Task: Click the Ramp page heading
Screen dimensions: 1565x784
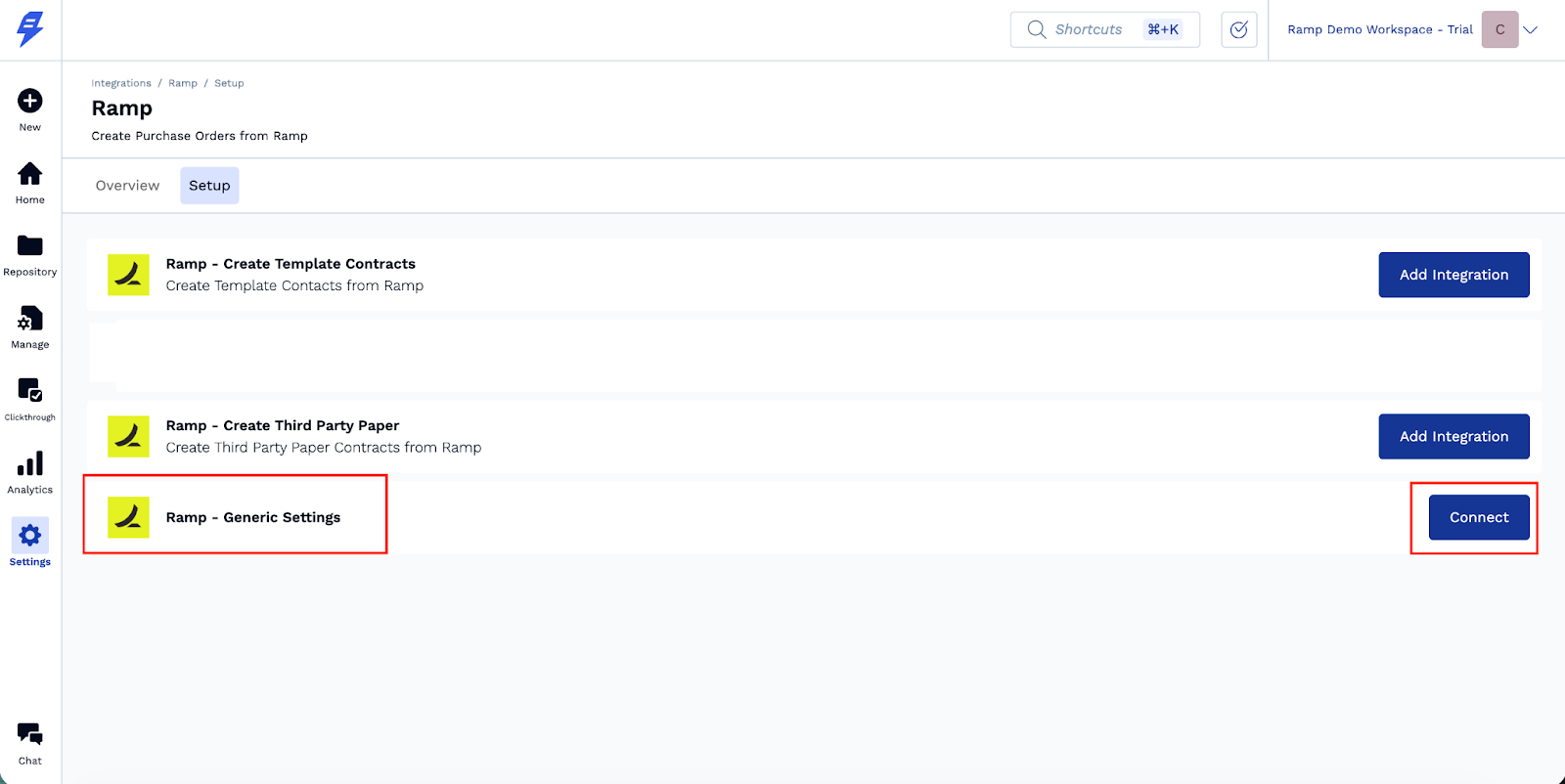Action: (122, 108)
